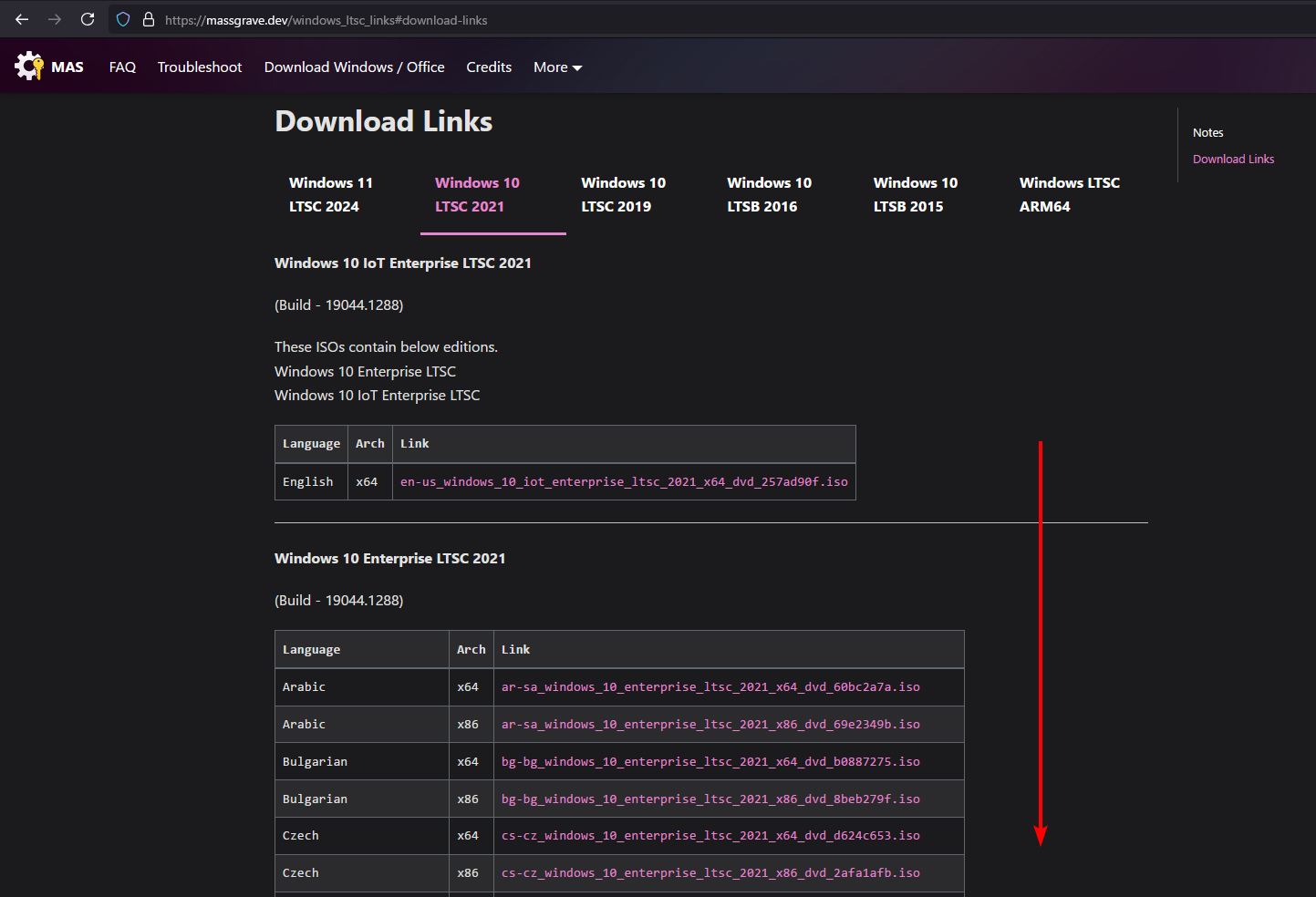Switch to Windows 10 LTSB 2015 tab

coord(930,195)
